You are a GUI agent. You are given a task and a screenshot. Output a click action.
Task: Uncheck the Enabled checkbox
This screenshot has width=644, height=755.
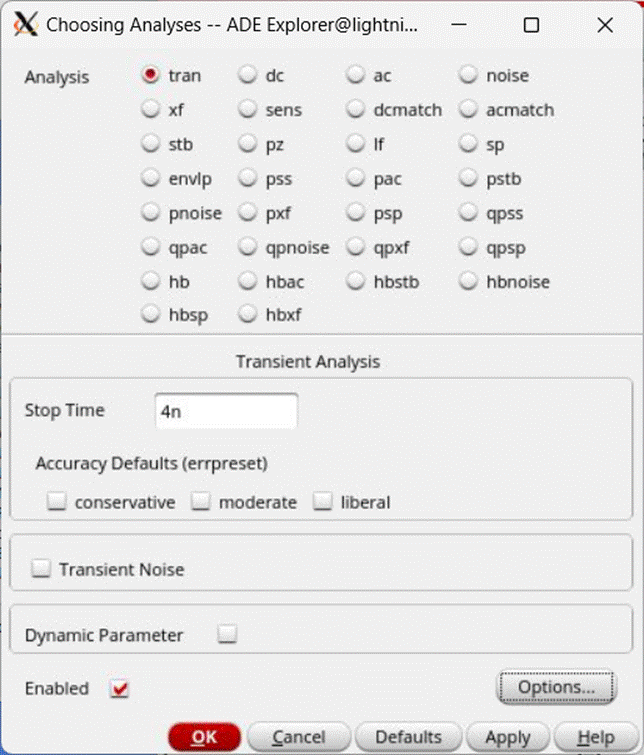click(x=121, y=689)
